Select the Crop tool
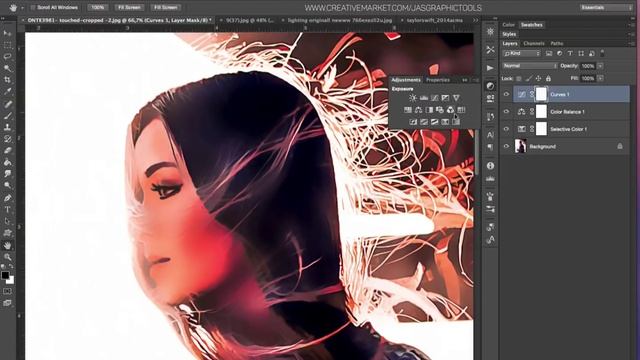 7,80
